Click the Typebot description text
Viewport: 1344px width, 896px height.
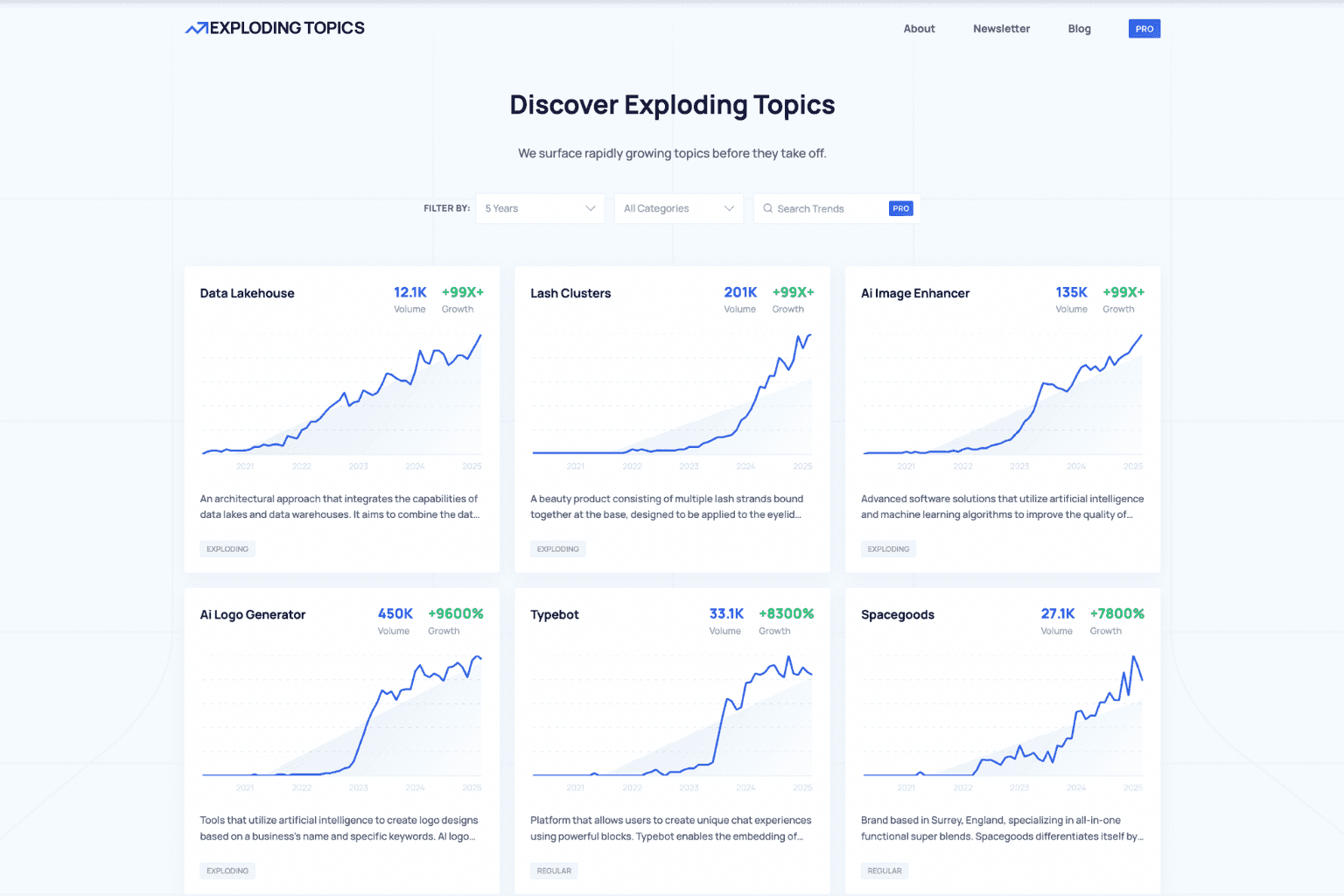pos(671,828)
